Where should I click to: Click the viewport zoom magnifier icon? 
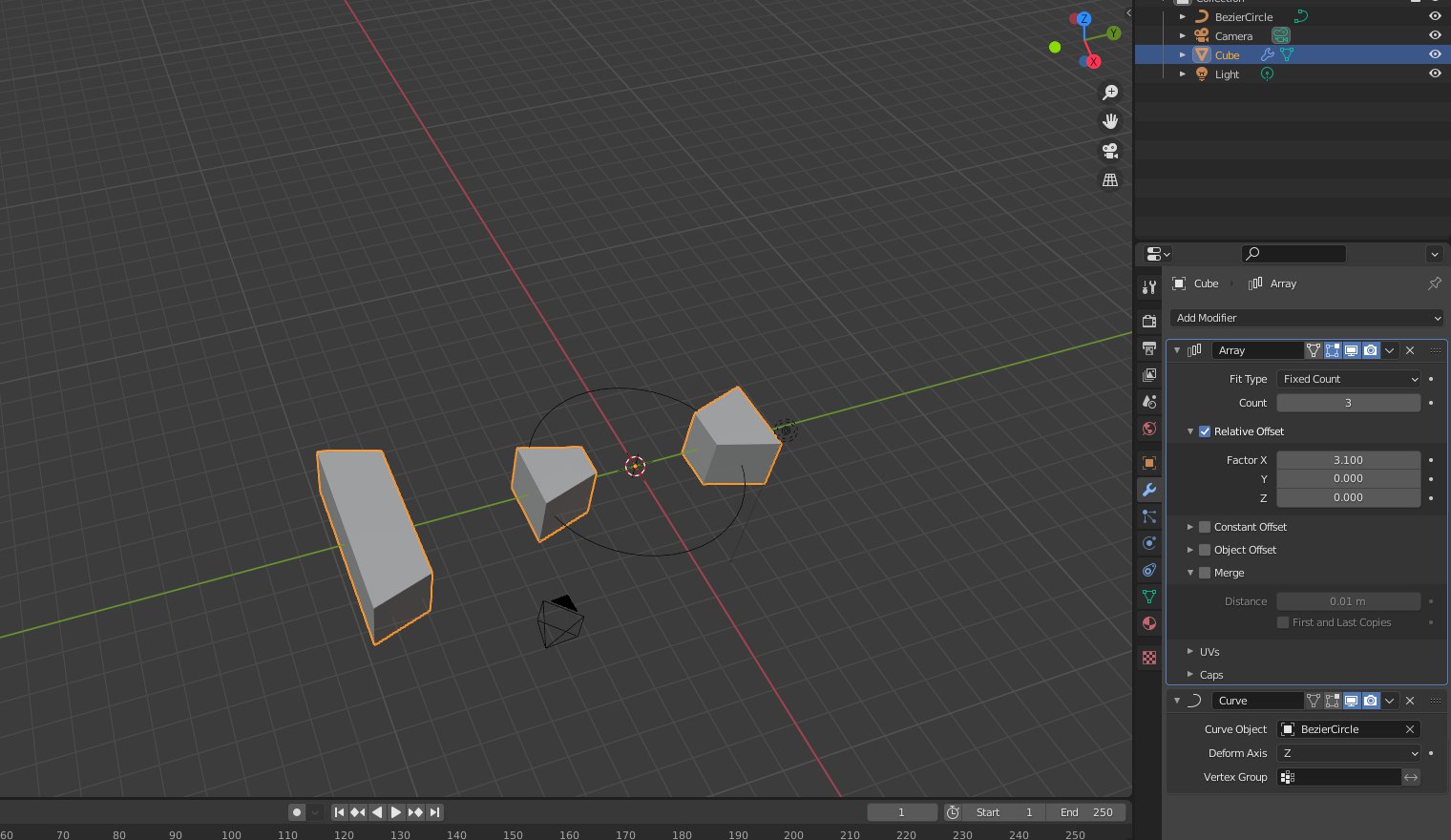click(1110, 93)
